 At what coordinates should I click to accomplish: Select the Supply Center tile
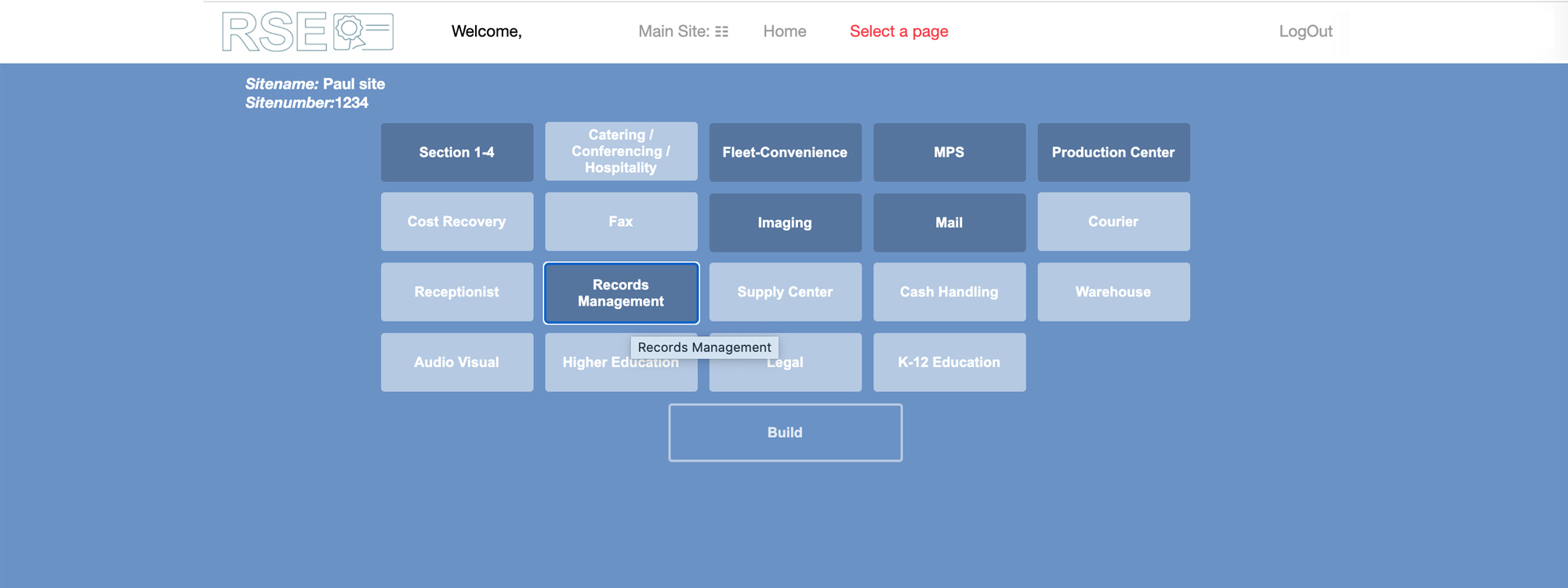tap(785, 292)
